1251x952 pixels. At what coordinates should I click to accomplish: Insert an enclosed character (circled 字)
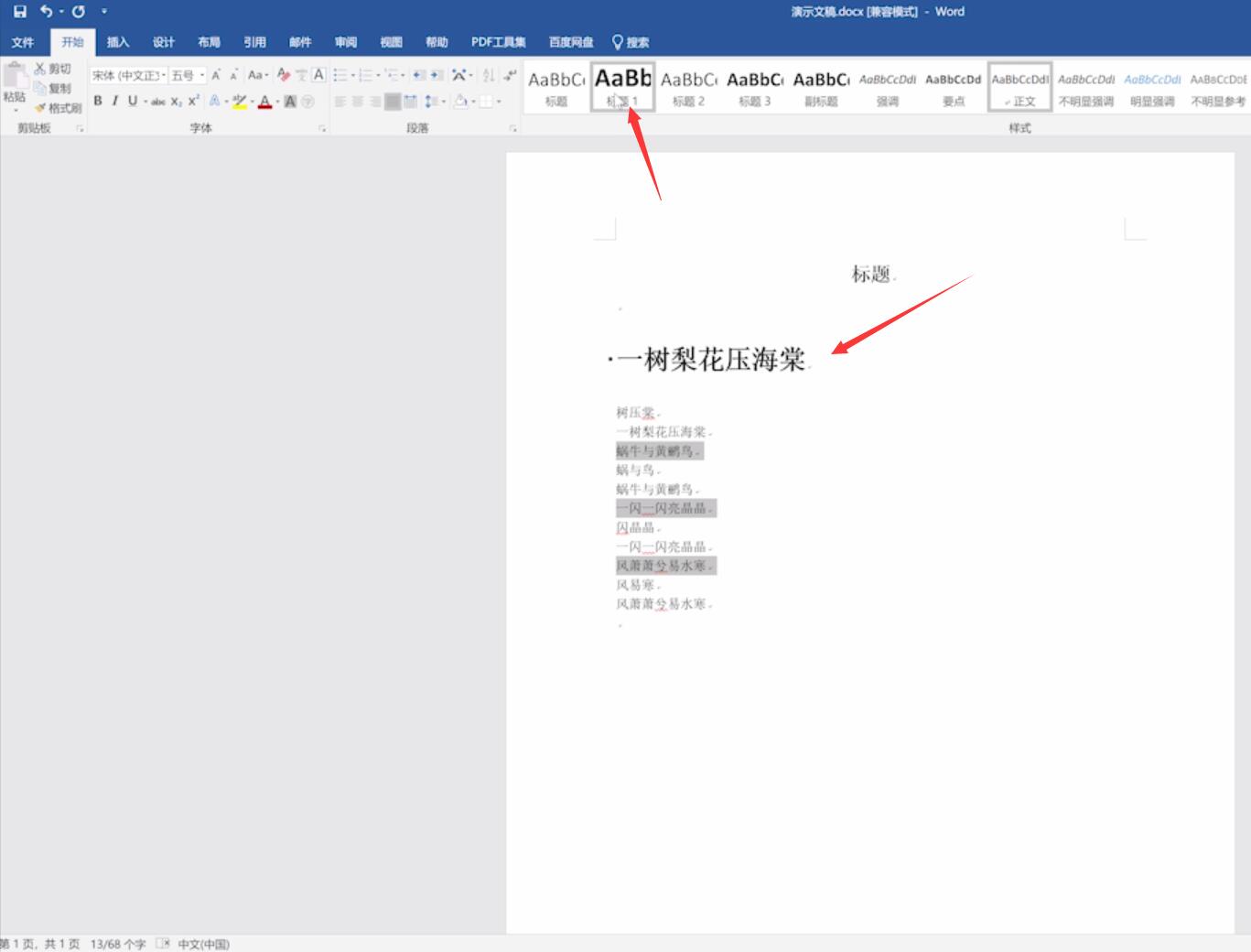[307, 102]
